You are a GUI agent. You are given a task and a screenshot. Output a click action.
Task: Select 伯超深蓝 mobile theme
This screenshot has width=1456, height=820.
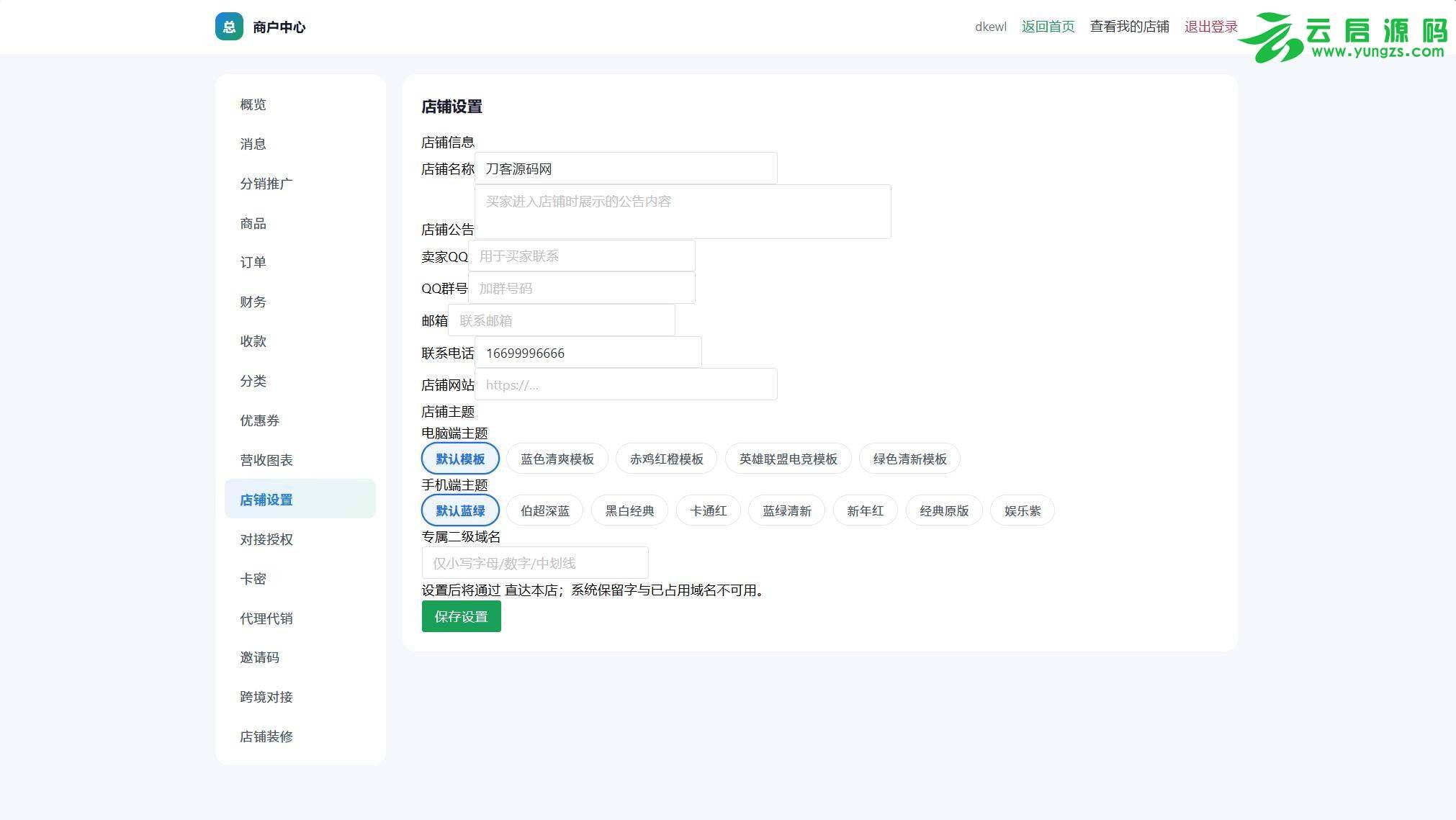pos(545,511)
